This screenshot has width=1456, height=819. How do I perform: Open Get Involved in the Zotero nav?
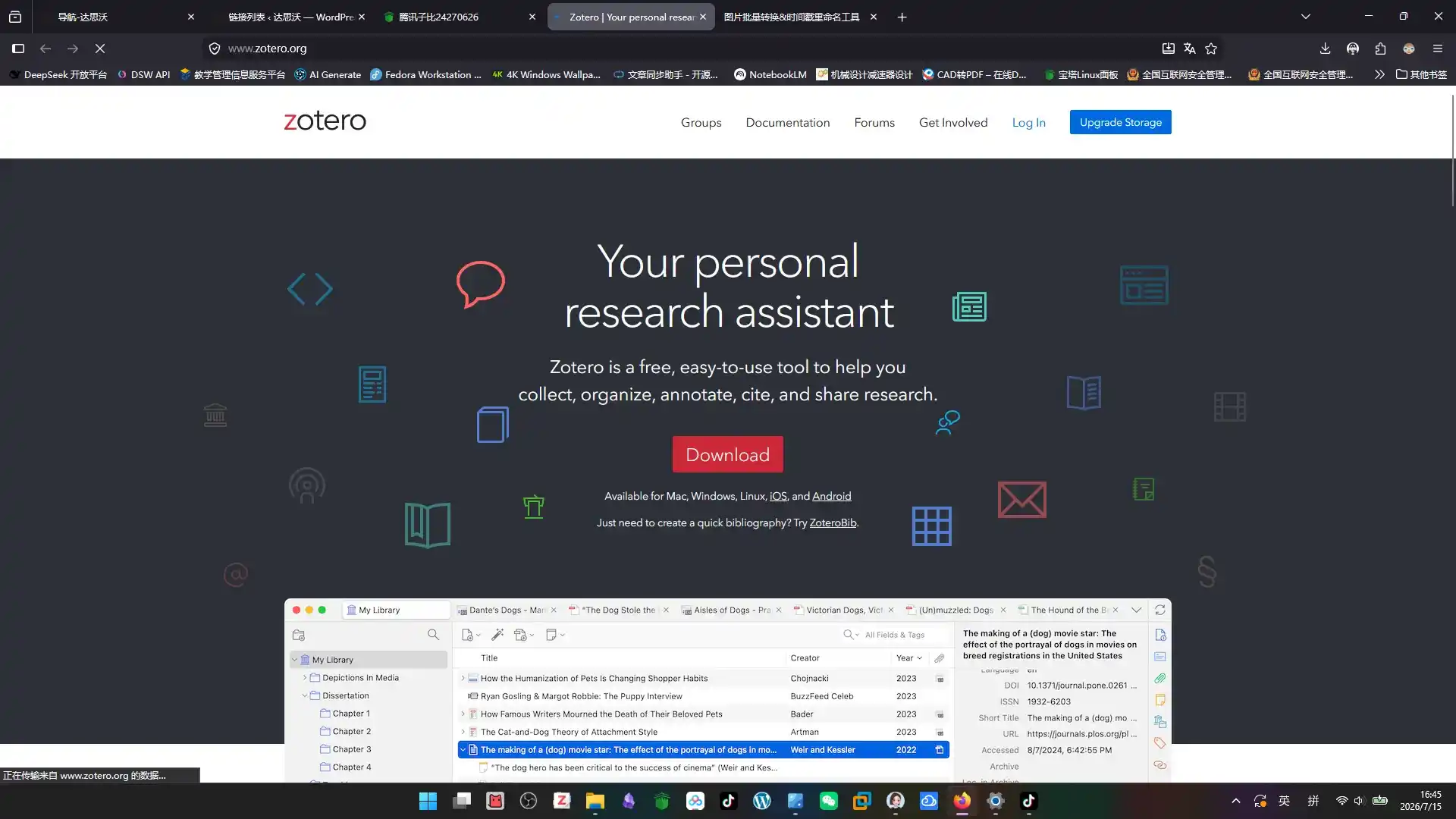[x=953, y=123]
